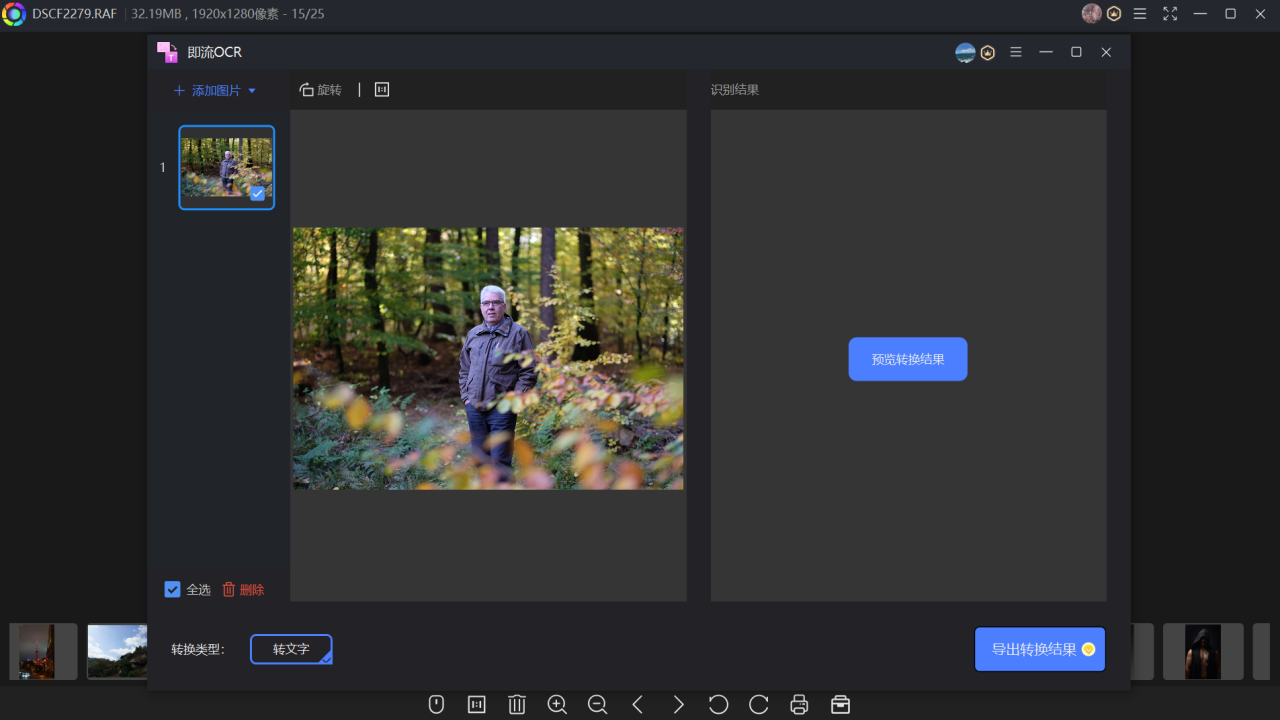This screenshot has height=720, width=1280.
Task: Expand the 添加图片 dropdown arrow
Action: point(252,91)
